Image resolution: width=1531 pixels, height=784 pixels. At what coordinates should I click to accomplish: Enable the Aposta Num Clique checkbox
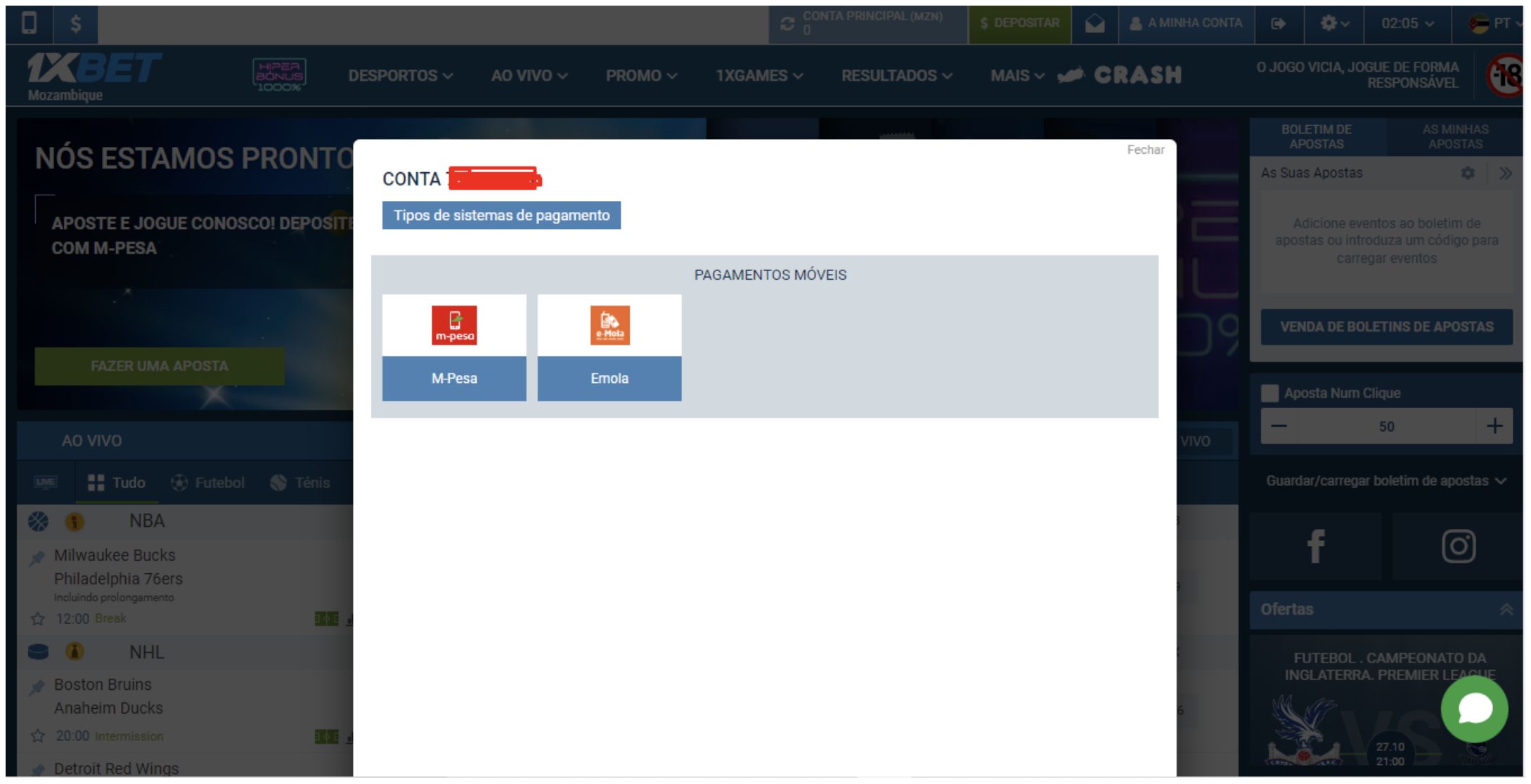click(x=1270, y=393)
